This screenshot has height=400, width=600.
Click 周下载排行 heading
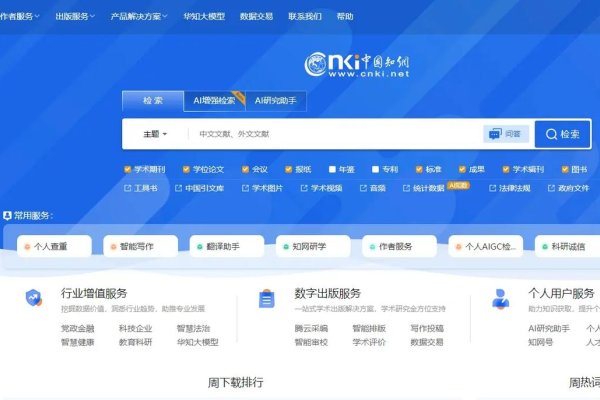coord(235,382)
